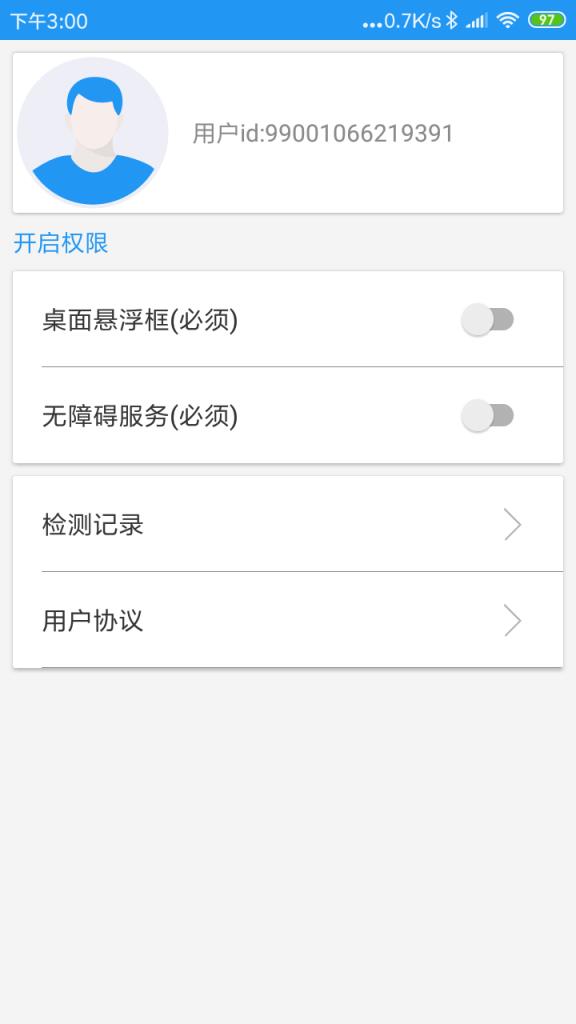Open 用户协议 using the arrow

tap(512, 620)
